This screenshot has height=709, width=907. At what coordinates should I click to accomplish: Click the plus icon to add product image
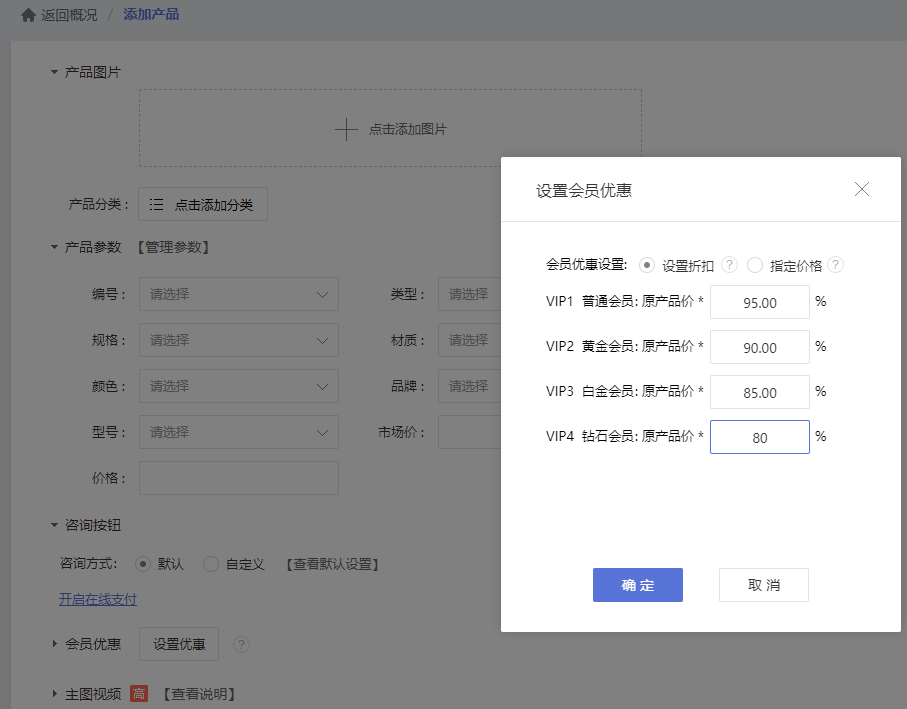pyautogui.click(x=345, y=129)
